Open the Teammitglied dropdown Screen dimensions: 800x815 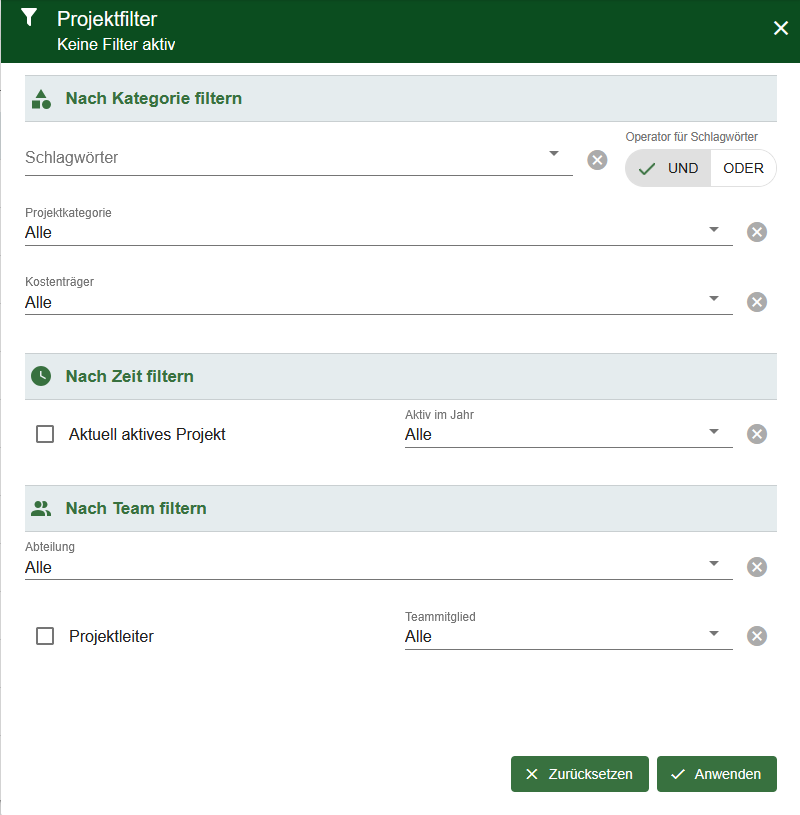[713, 634]
